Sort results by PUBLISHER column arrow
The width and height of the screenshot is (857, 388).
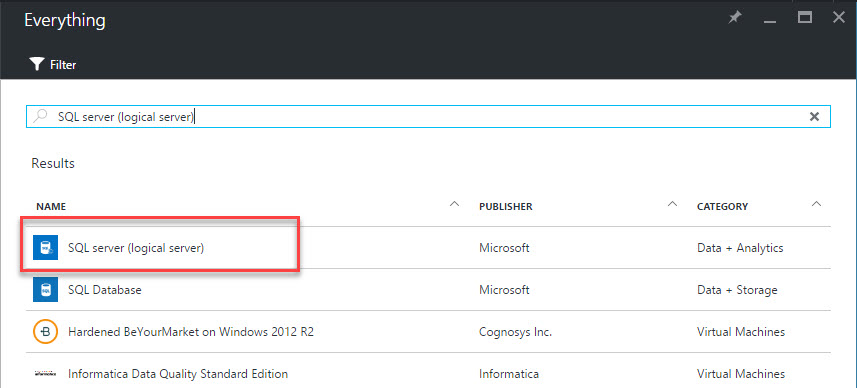point(672,204)
